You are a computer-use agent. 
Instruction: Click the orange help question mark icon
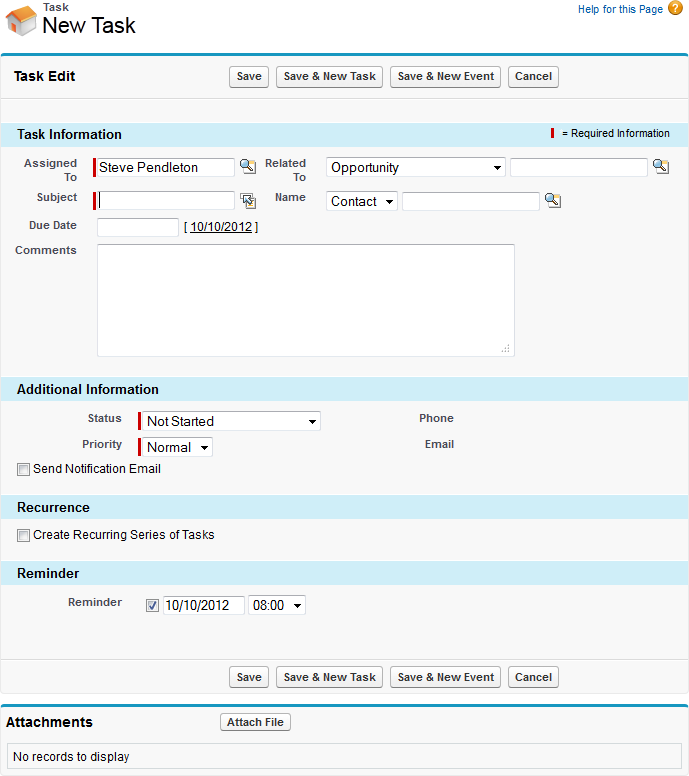(x=675, y=9)
